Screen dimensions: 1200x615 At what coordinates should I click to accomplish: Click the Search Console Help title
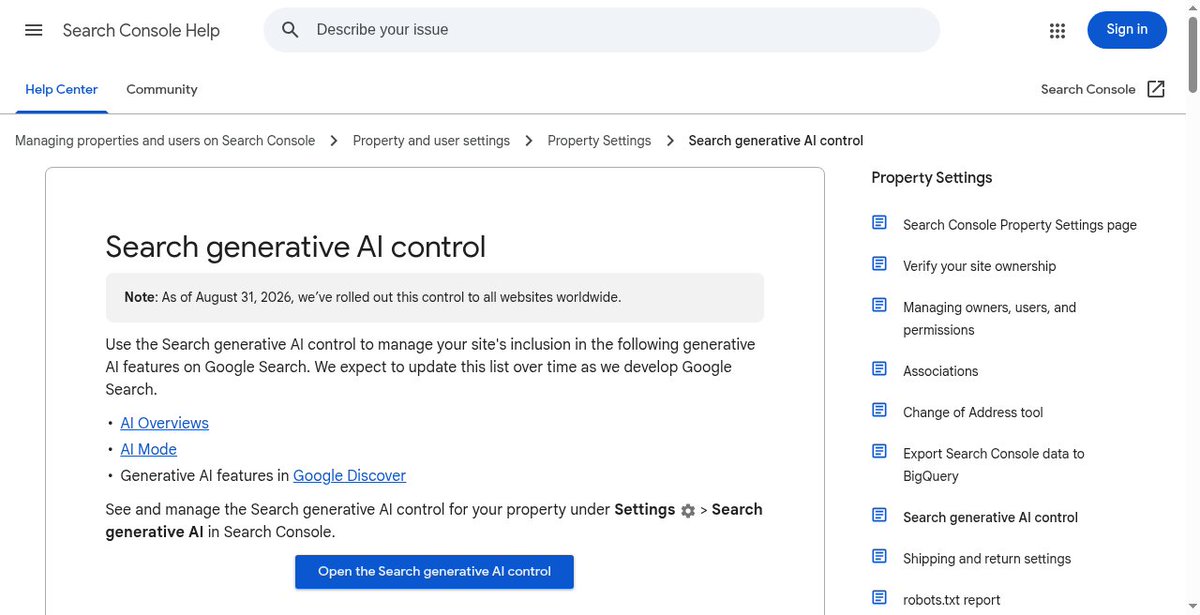click(141, 30)
